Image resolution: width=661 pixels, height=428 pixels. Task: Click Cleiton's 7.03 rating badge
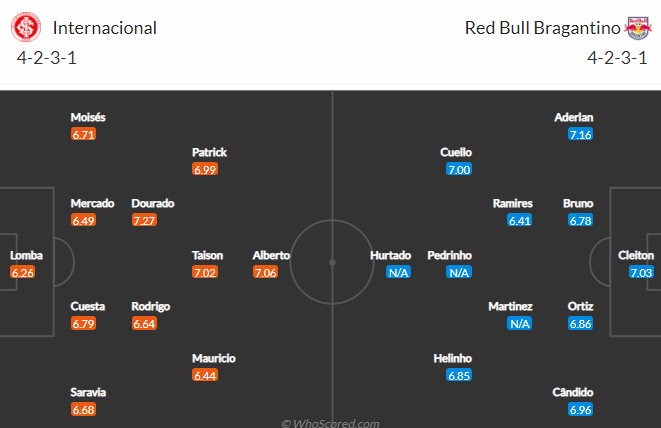click(x=641, y=272)
